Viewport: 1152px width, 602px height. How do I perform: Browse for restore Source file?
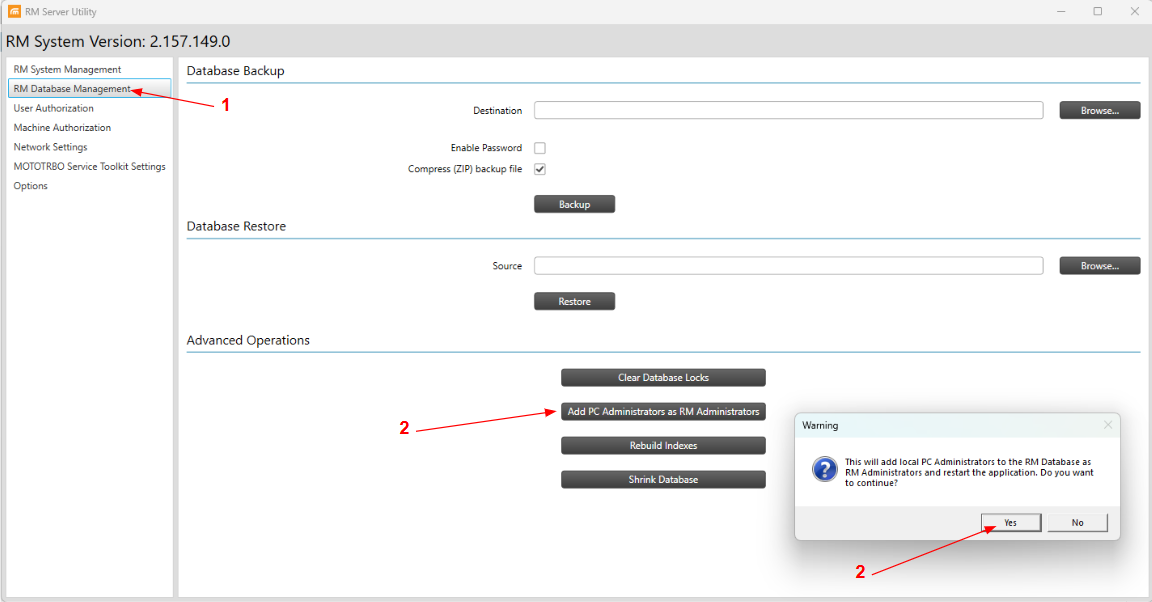click(1100, 265)
